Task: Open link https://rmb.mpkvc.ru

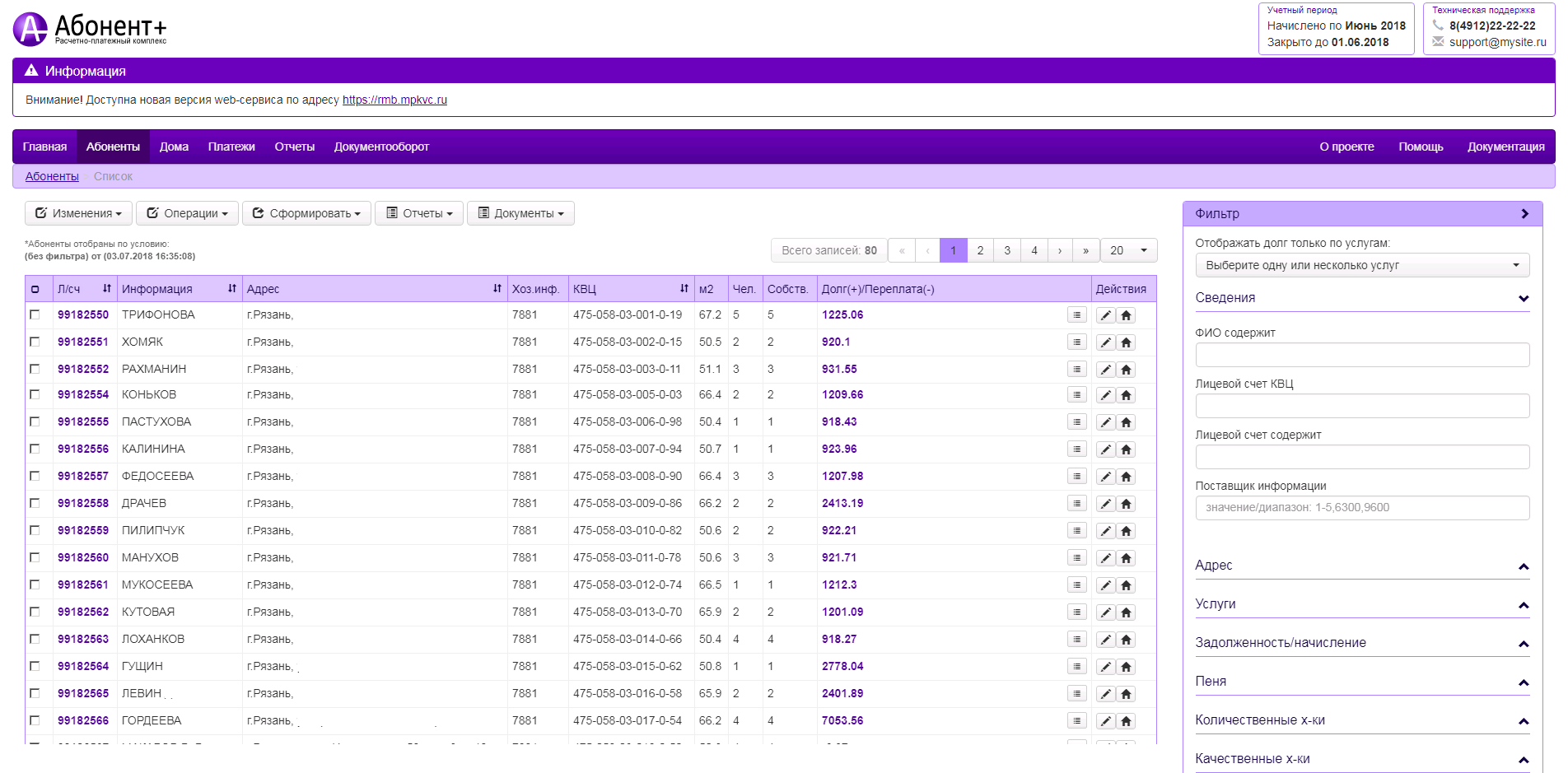Action: pos(394,100)
